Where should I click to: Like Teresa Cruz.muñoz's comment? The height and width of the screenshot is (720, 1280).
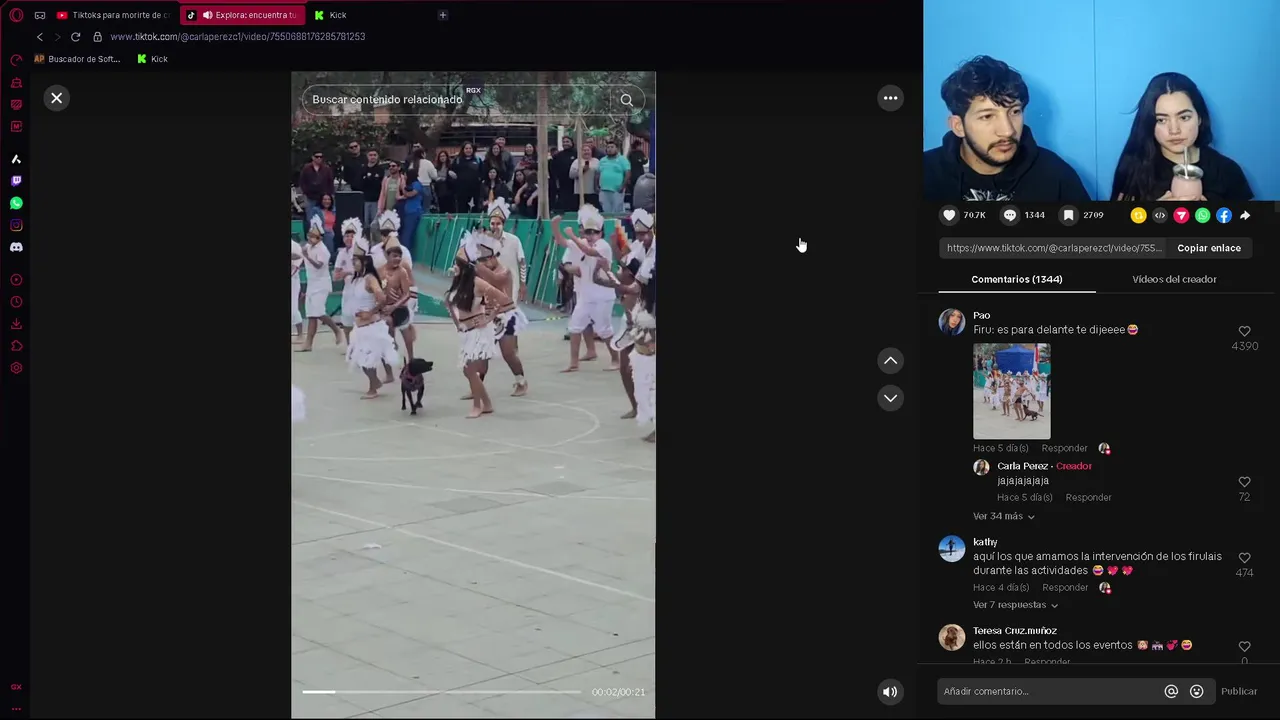(x=1244, y=647)
